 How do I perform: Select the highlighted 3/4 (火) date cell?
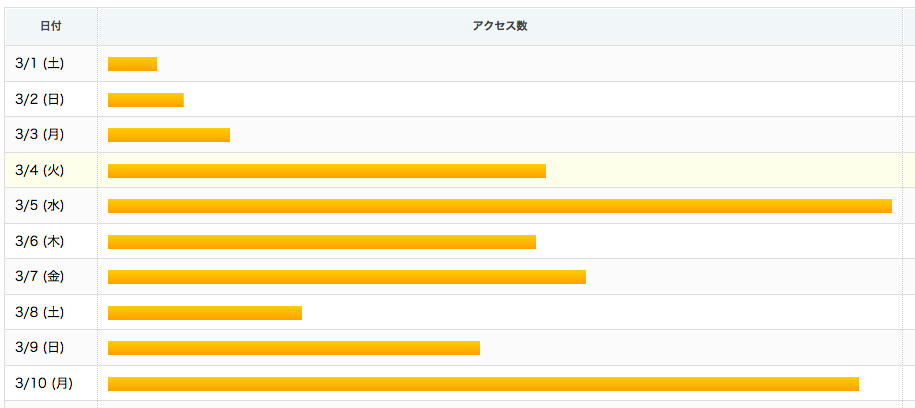[x=51, y=170]
